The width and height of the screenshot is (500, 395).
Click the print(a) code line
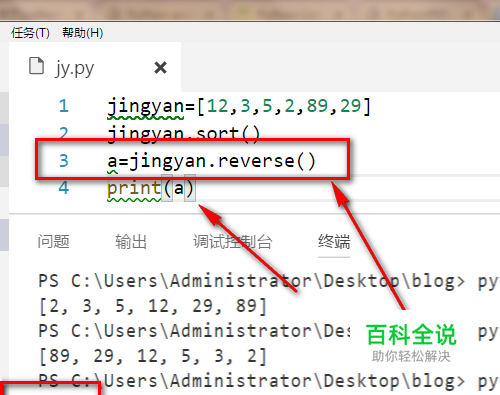click(151, 188)
